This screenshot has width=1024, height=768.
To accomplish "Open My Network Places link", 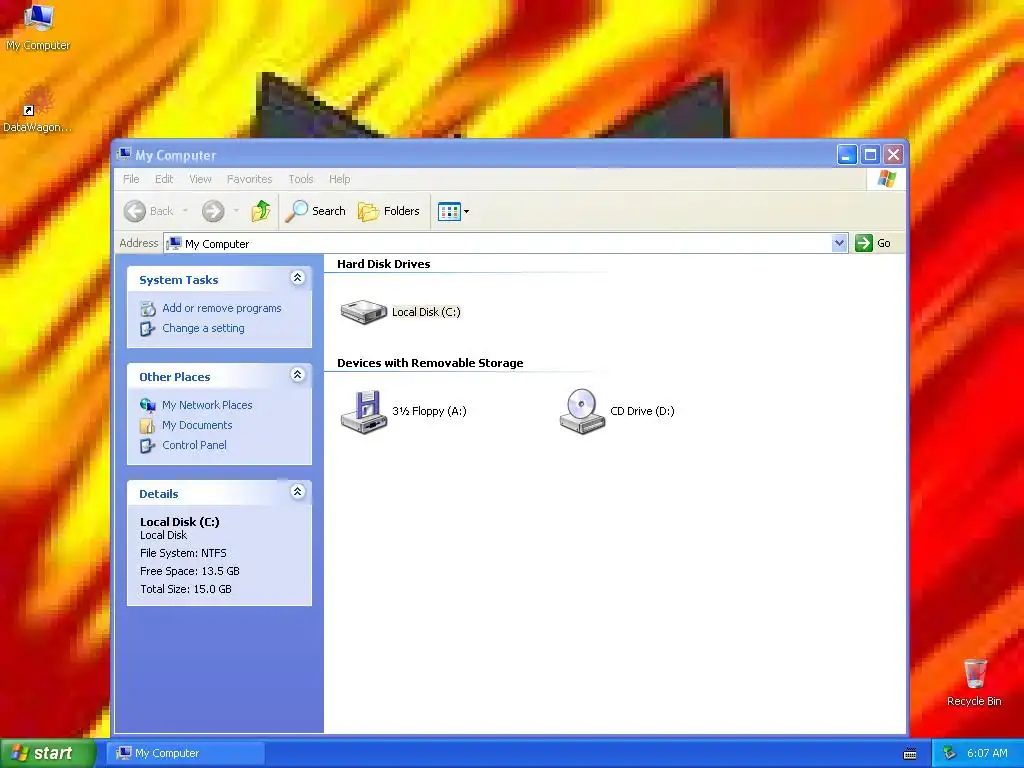I will [207, 405].
